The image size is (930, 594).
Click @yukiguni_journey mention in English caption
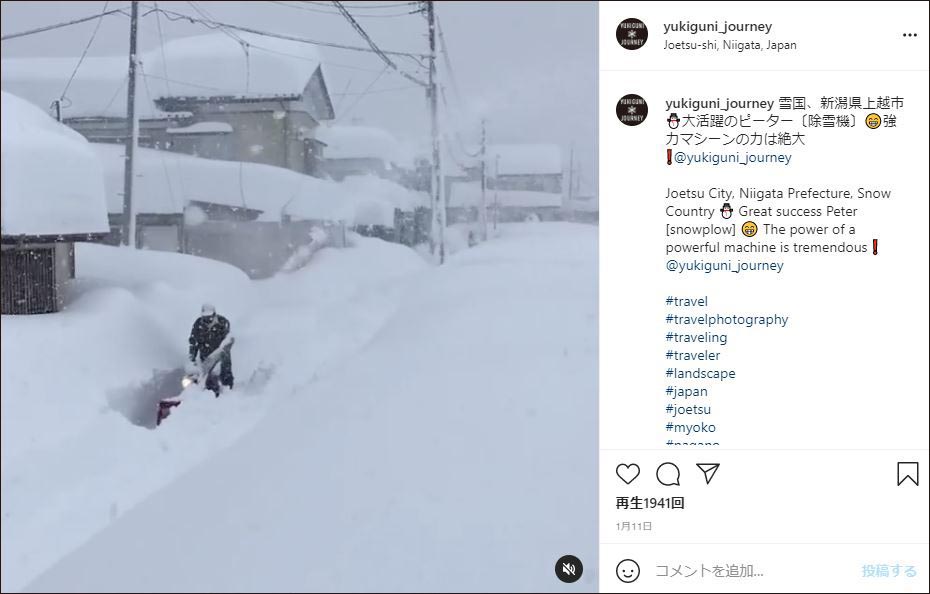(x=724, y=265)
